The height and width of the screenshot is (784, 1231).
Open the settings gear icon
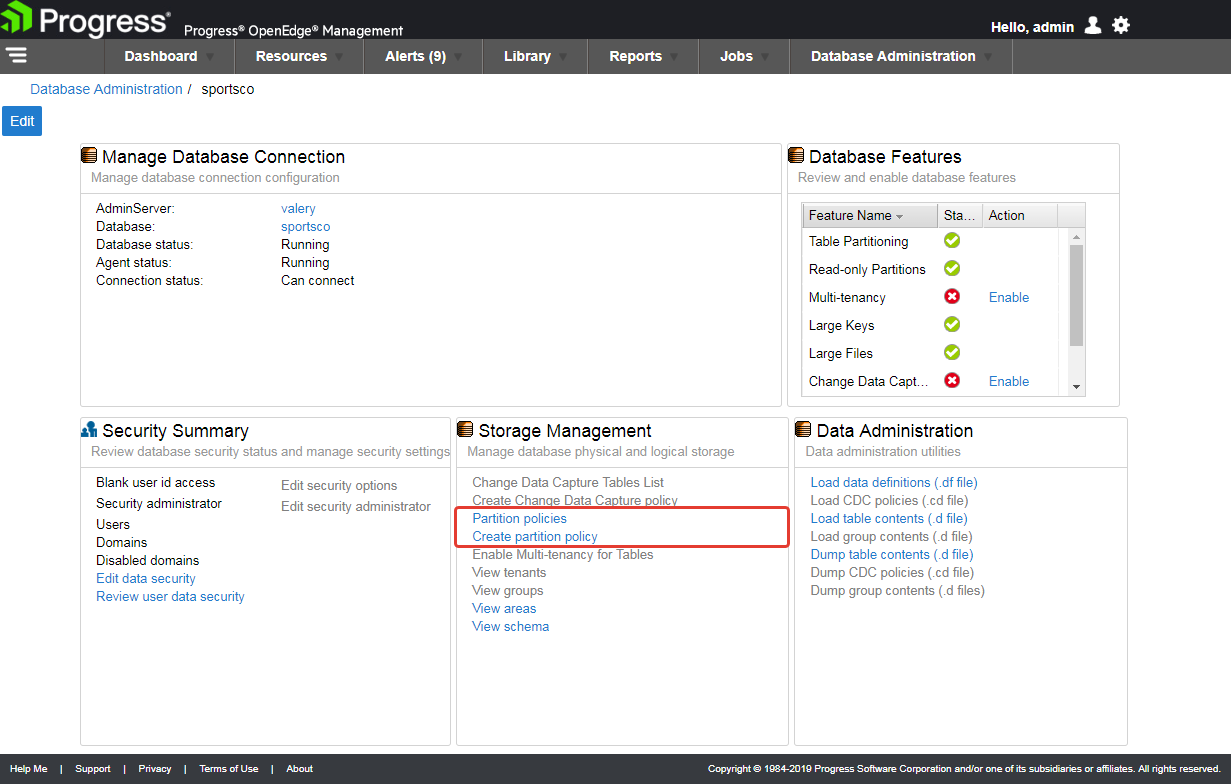pos(1121,25)
